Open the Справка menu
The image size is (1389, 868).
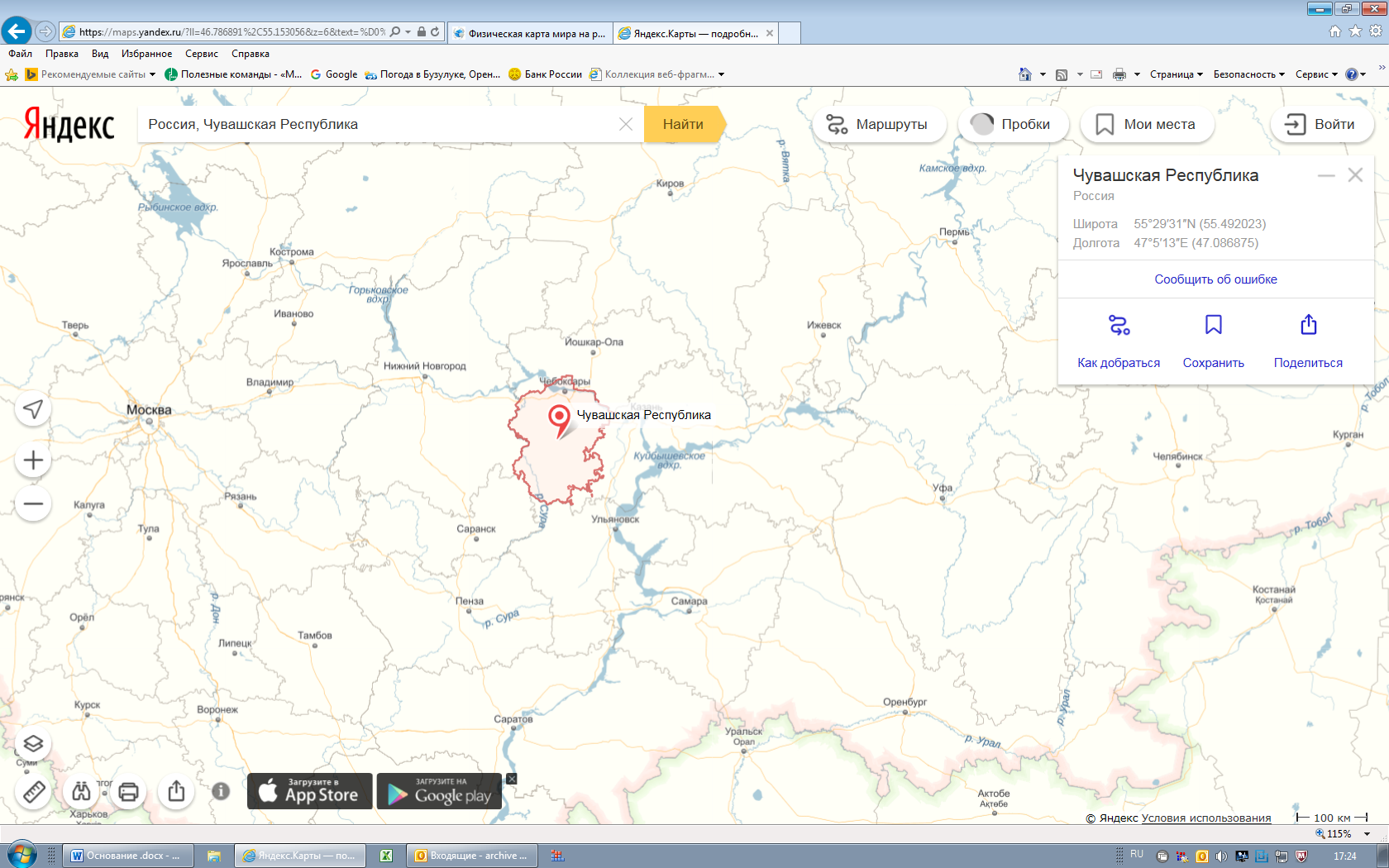click(x=251, y=54)
